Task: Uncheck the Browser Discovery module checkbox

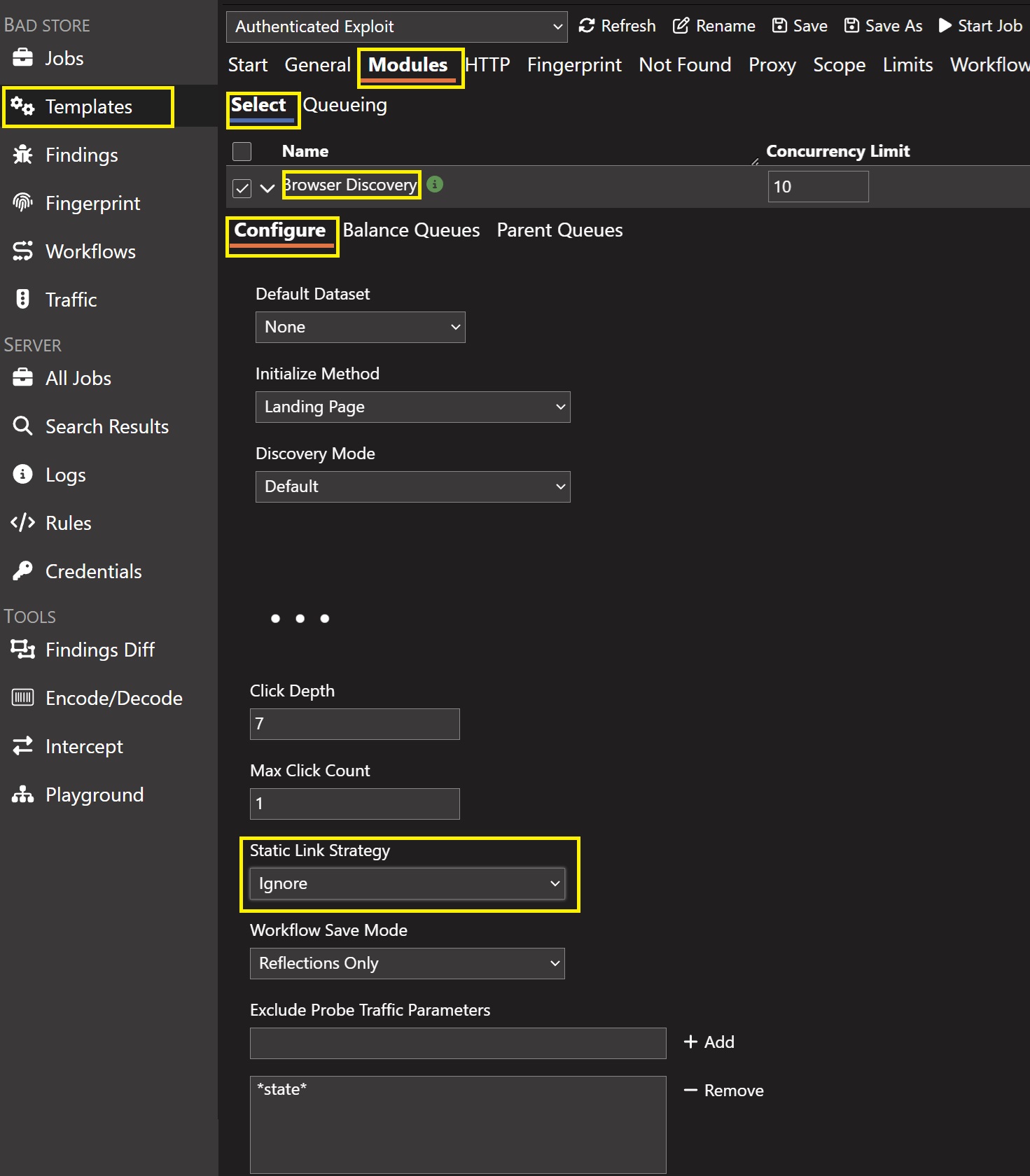Action: click(x=242, y=188)
